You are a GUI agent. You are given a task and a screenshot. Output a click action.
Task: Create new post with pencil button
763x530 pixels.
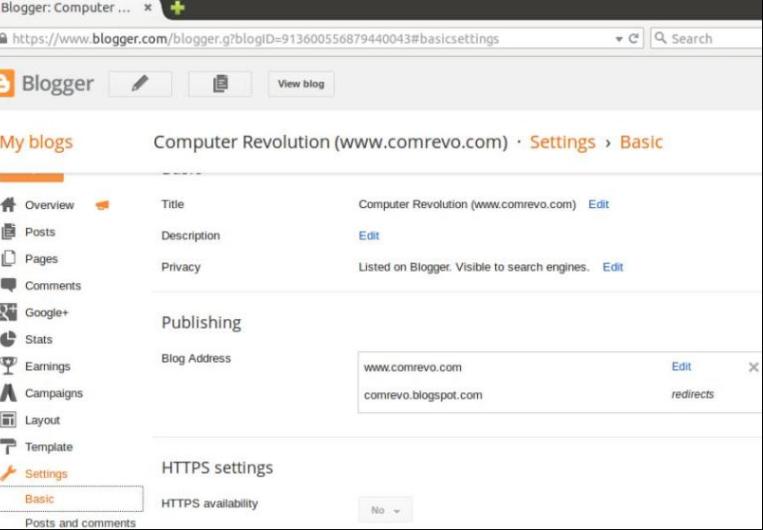[x=140, y=84]
